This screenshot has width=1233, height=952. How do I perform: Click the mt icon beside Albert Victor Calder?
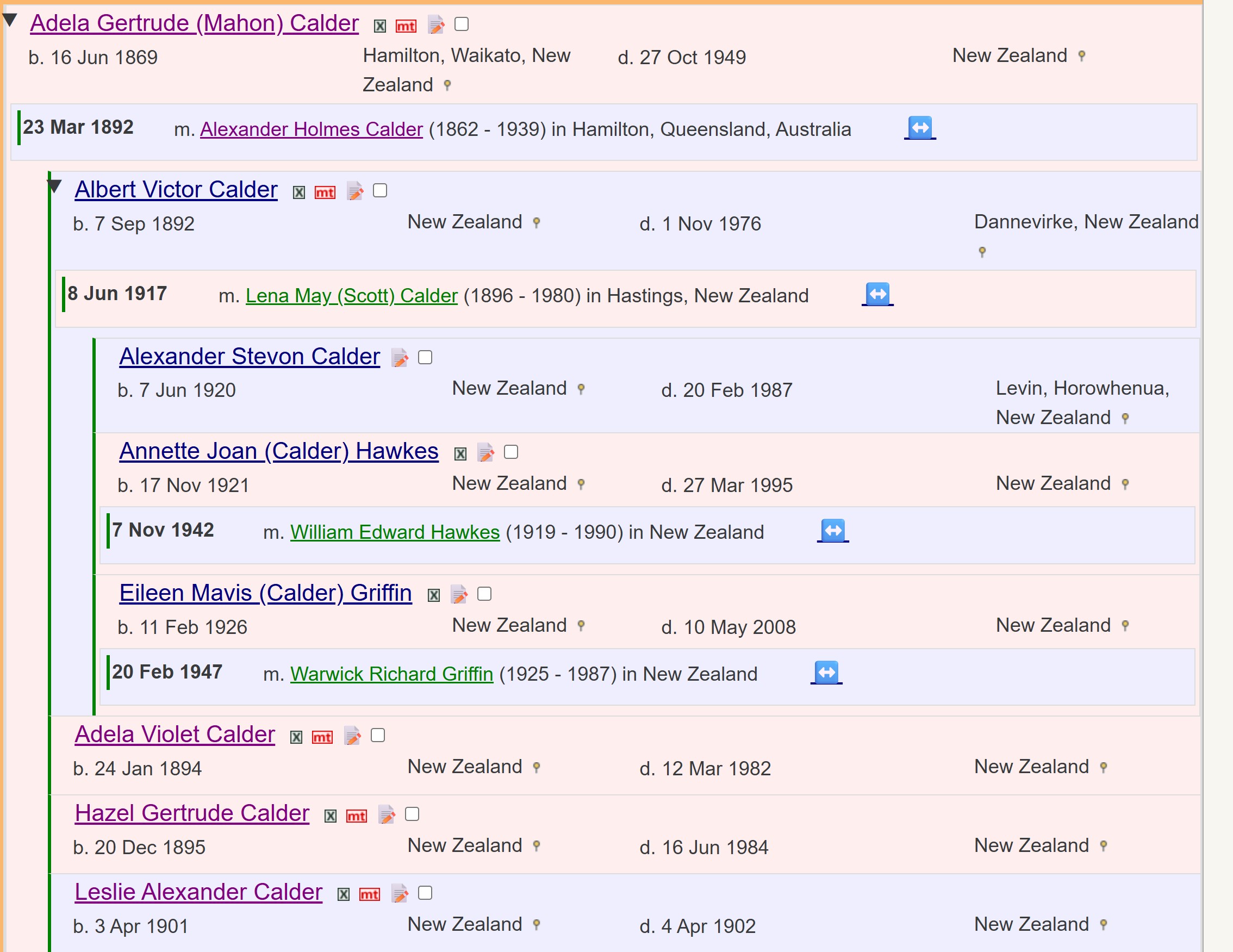pyautogui.click(x=325, y=192)
